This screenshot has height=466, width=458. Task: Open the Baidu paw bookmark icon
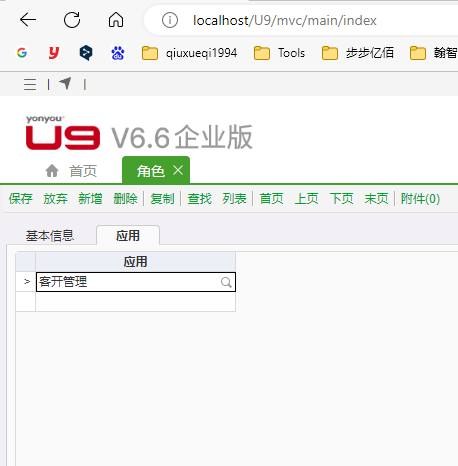tap(118, 53)
